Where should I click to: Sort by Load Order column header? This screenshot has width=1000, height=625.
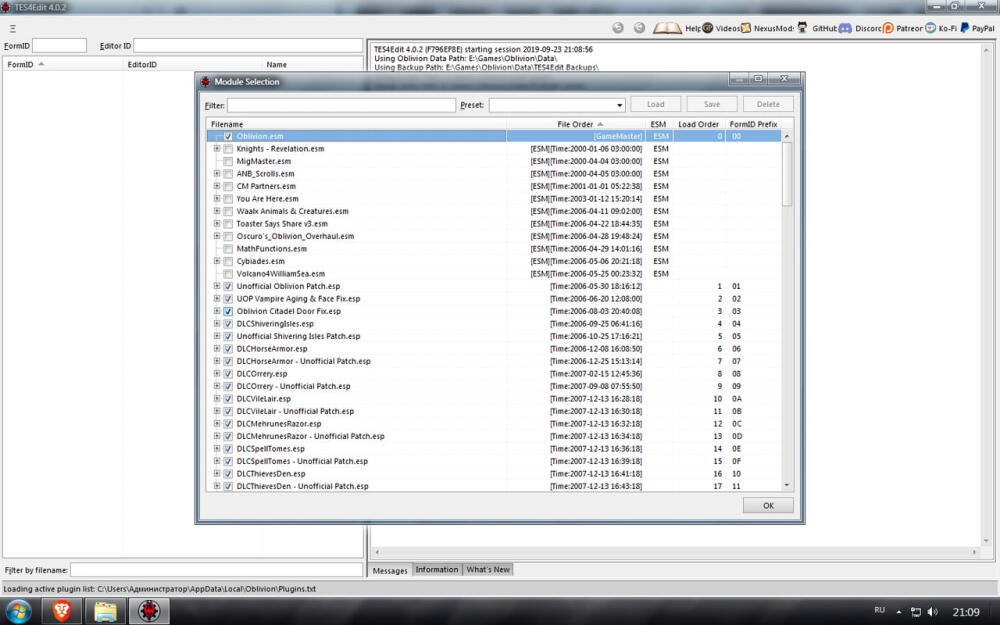[x=698, y=124]
